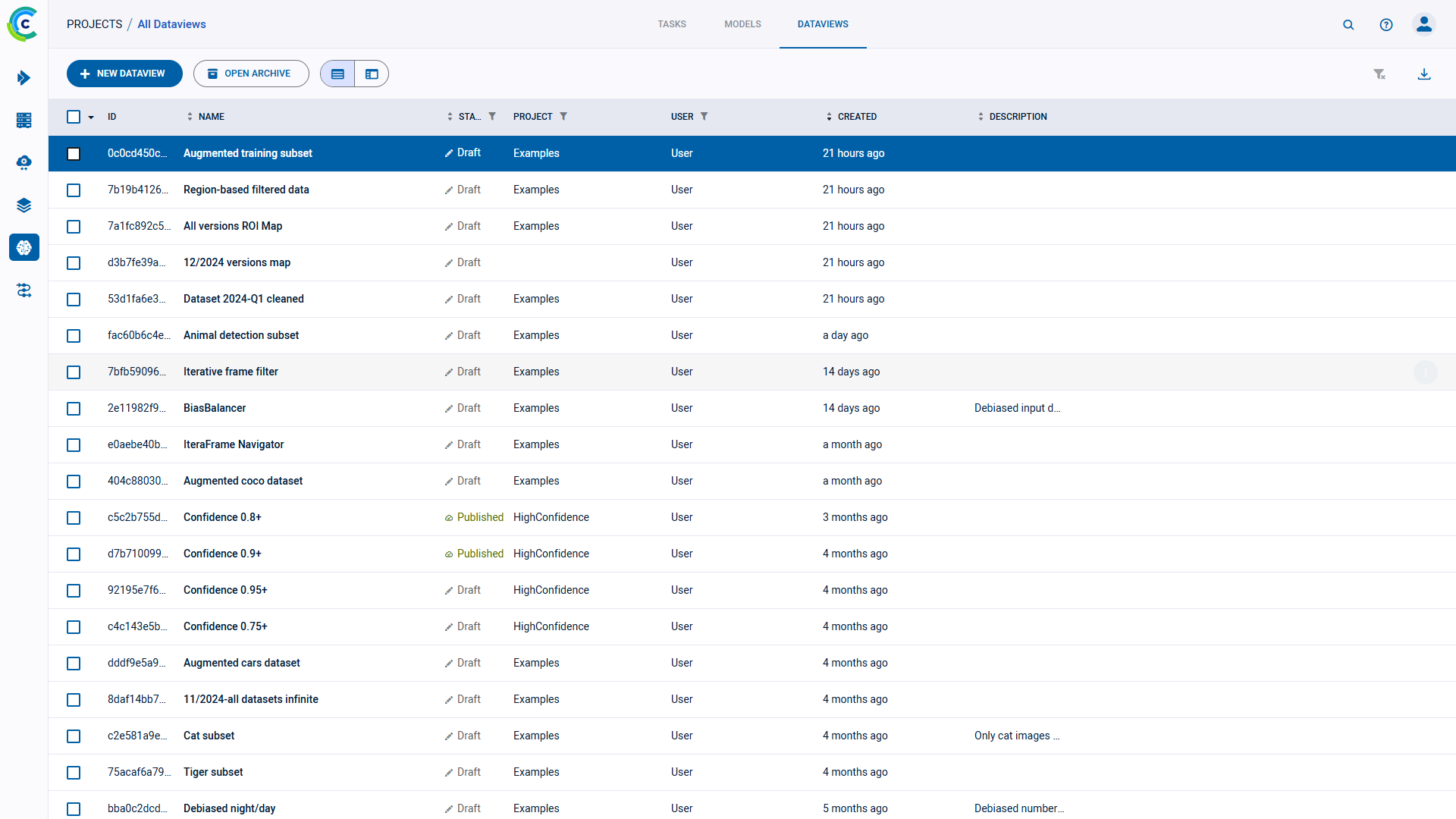
Task: Open the search magnifier
Action: click(1348, 24)
